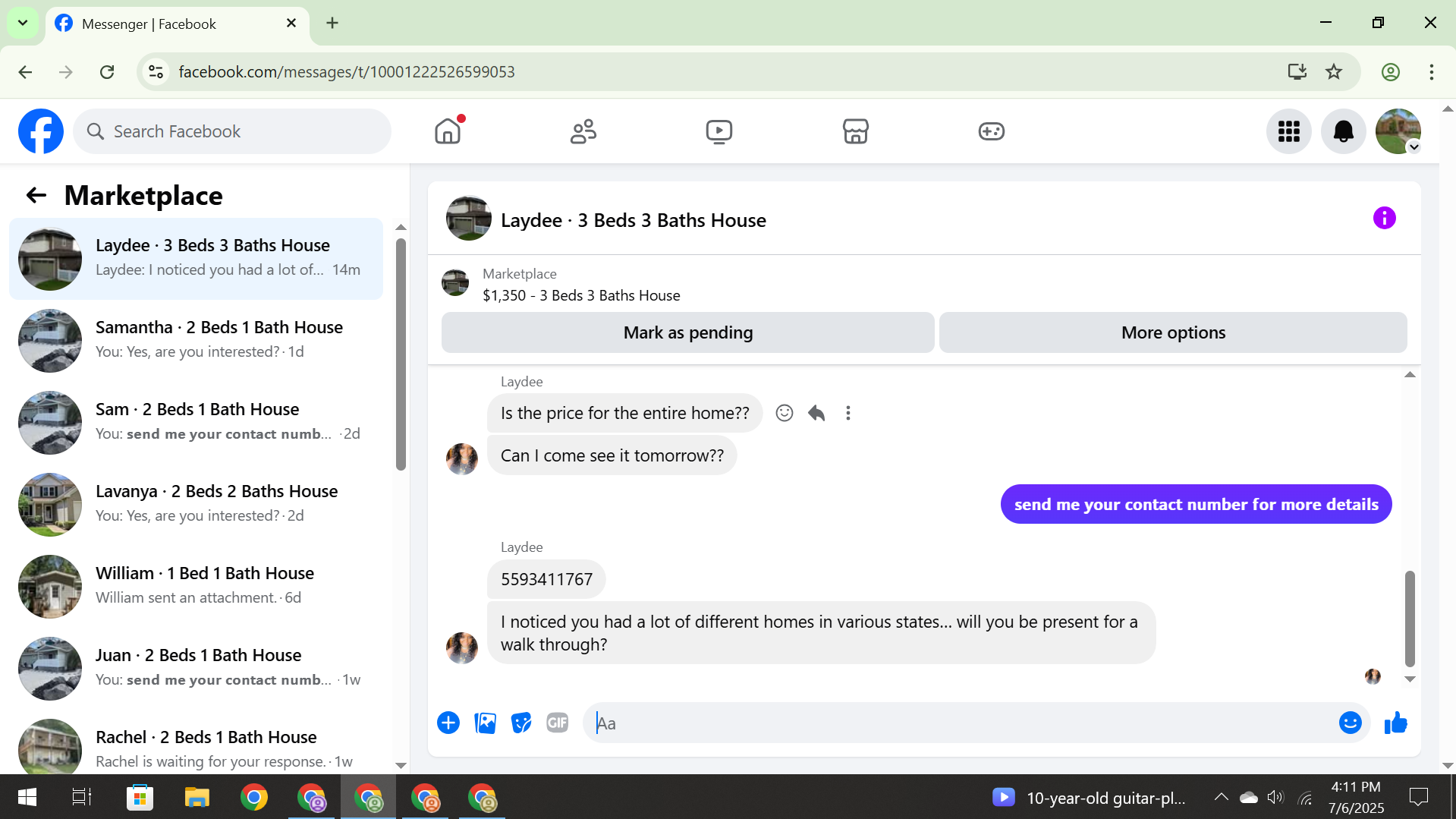
Task: Open Juan 2 Beds 1 Bath conversation
Action: 196,669
